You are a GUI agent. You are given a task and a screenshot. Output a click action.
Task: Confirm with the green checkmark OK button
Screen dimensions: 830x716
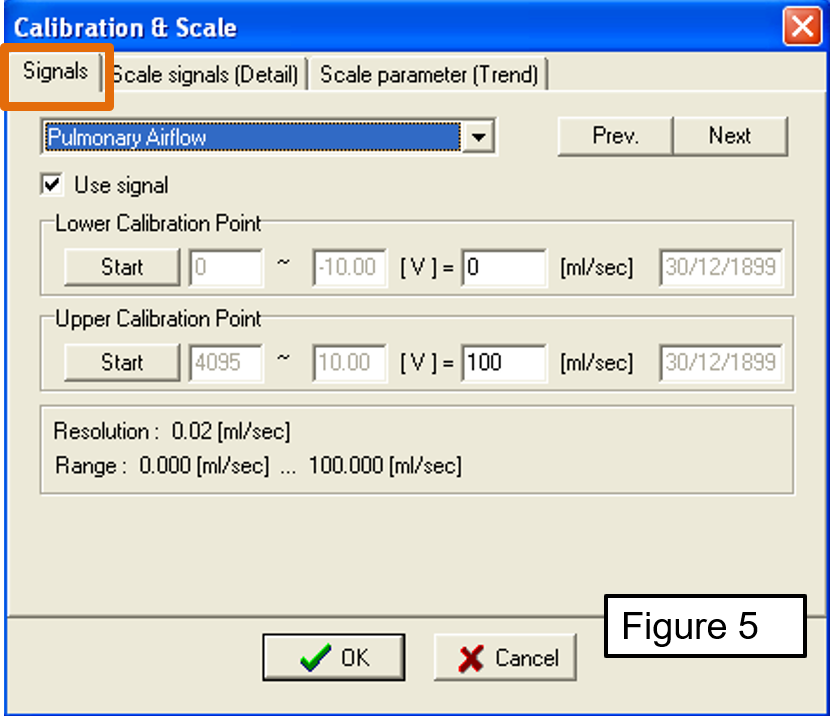click(x=334, y=657)
